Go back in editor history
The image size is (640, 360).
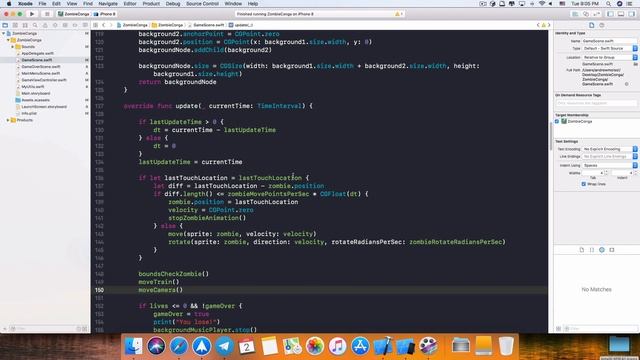[104, 25]
